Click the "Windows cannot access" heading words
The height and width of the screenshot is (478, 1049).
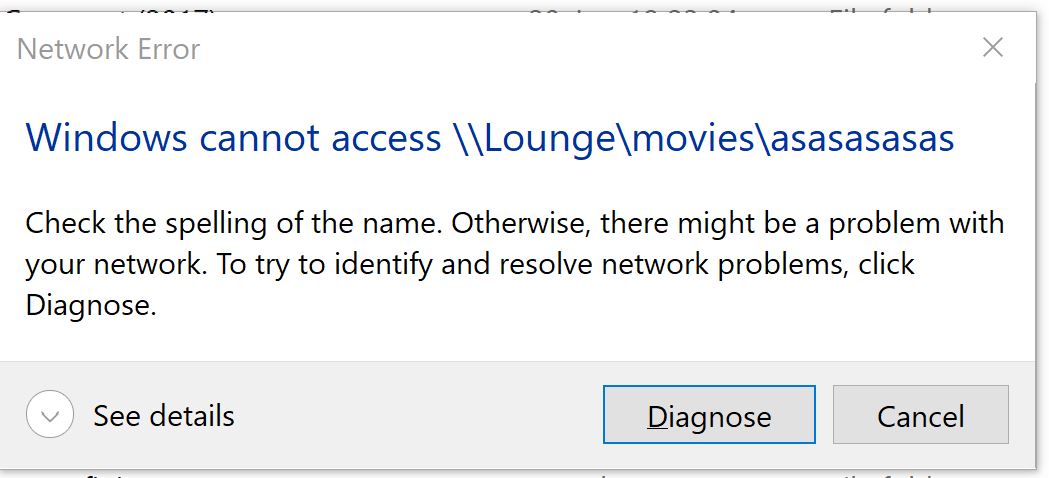[232, 138]
